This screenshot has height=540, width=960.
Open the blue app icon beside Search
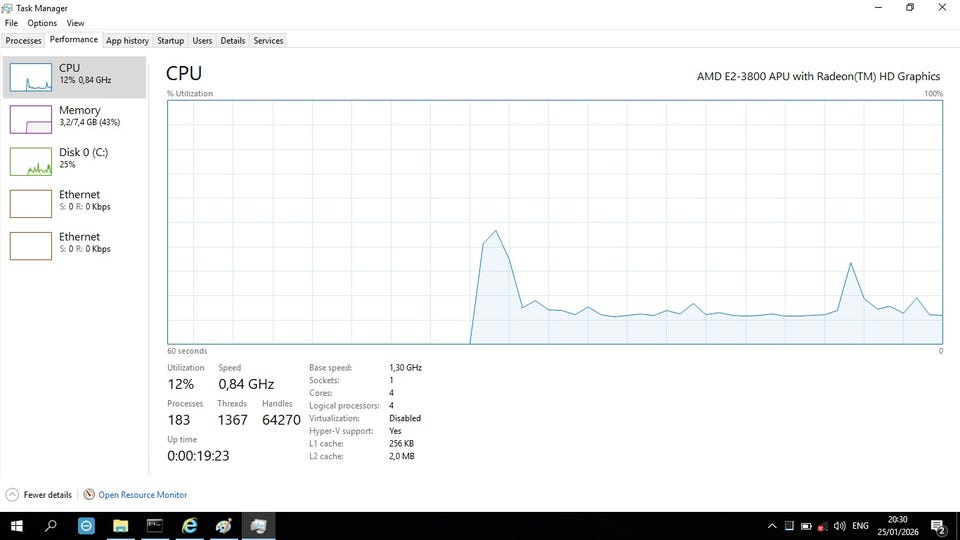pos(86,526)
